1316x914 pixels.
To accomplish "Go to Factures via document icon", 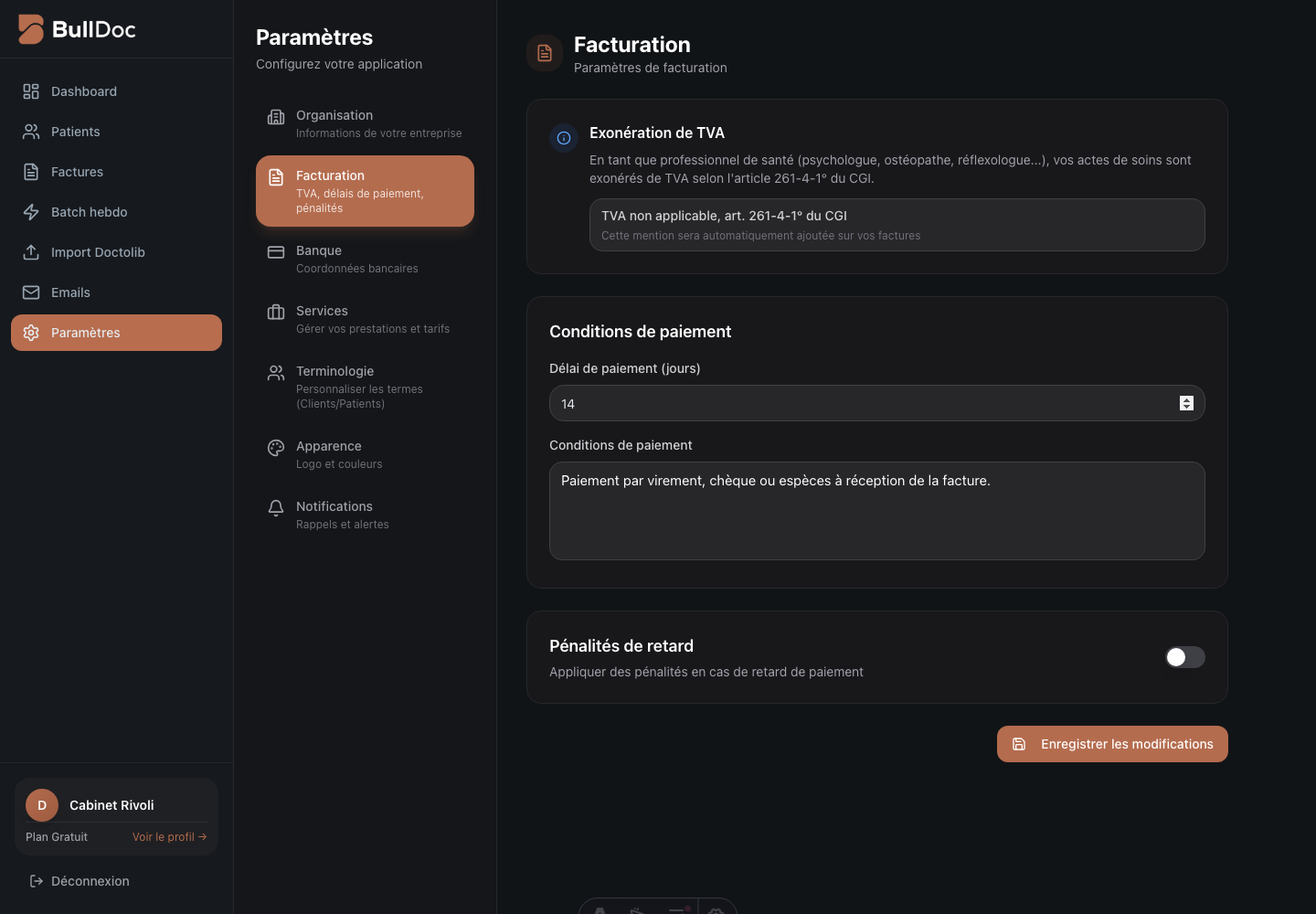I will pyautogui.click(x=31, y=172).
